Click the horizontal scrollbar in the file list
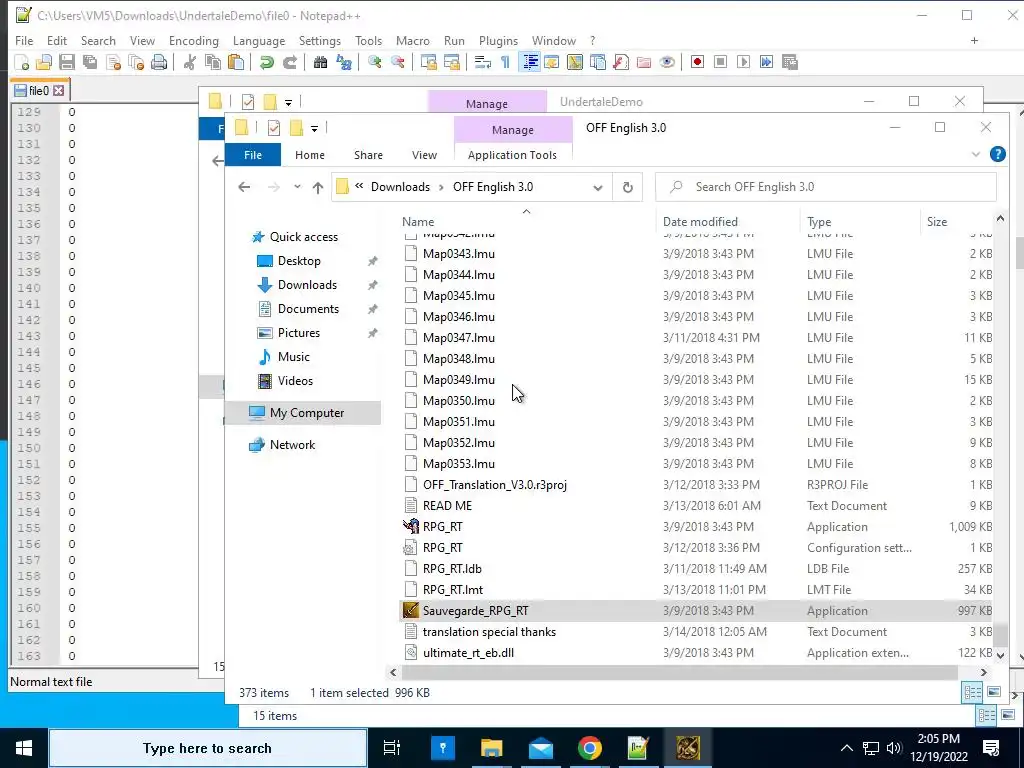Screen dimensions: 1024x768 [x=680, y=672]
